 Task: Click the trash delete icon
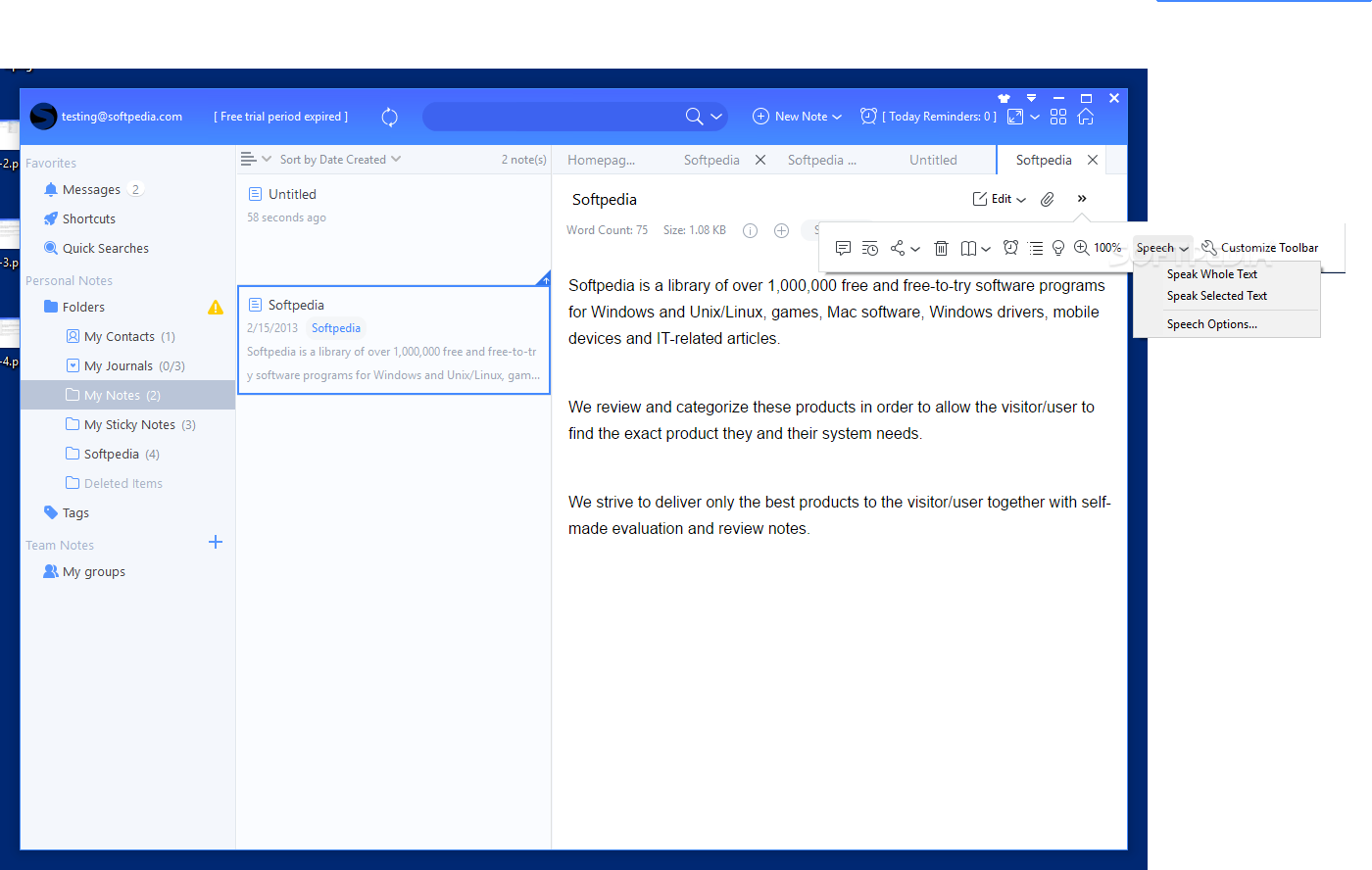941,248
